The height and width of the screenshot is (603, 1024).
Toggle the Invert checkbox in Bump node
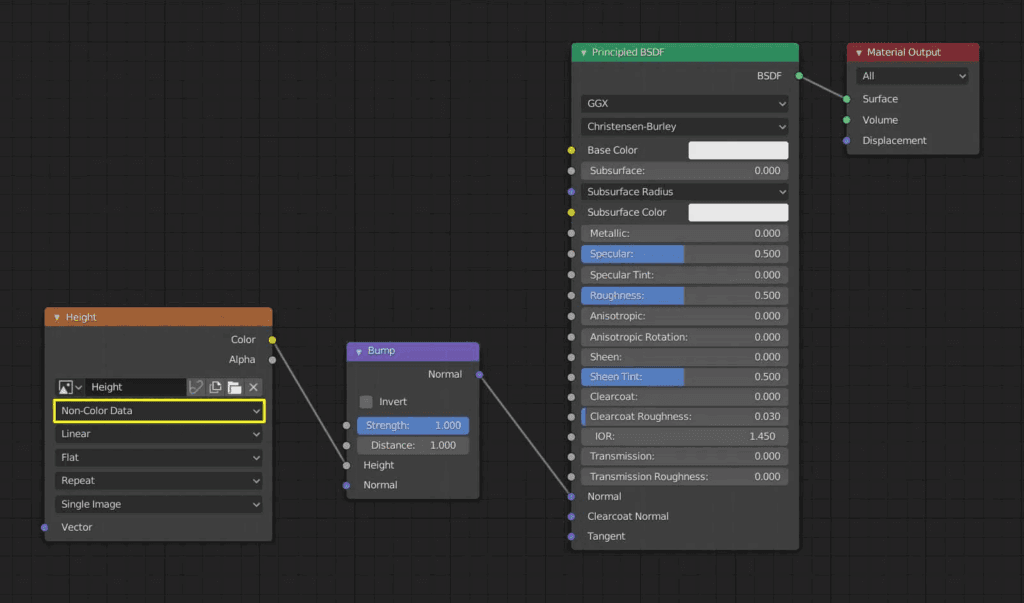point(366,402)
